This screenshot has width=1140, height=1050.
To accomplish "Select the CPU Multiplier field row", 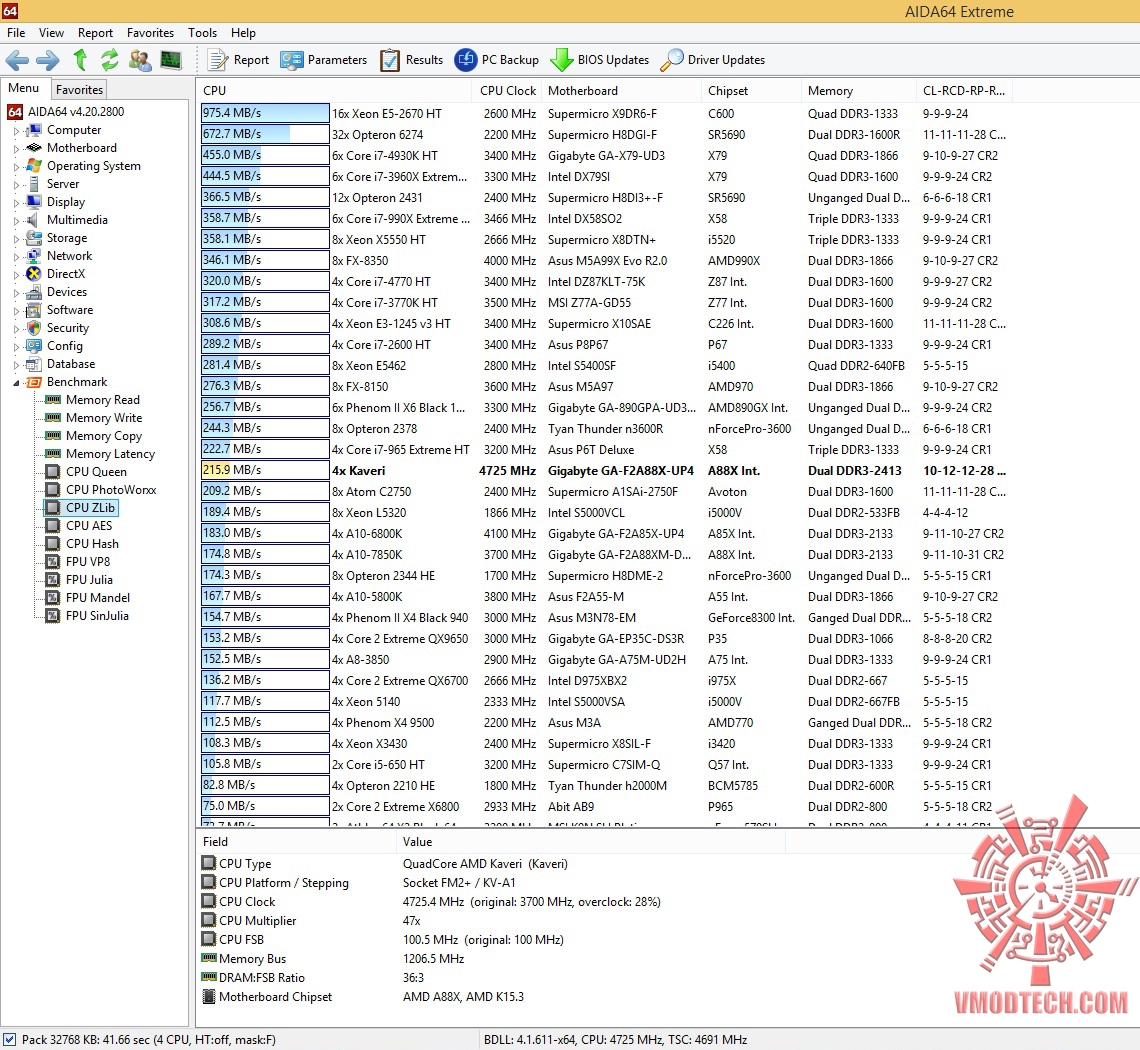I will point(492,921).
